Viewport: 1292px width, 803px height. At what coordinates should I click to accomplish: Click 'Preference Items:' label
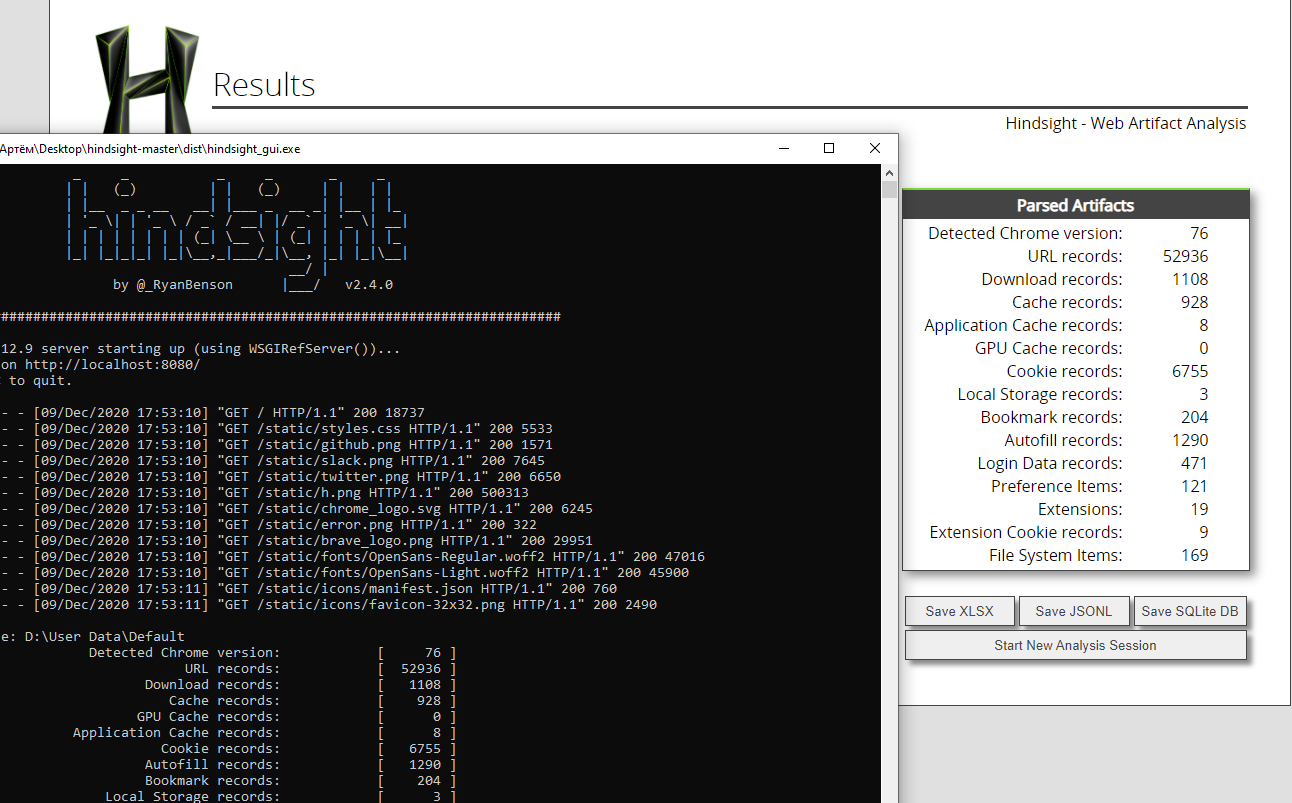click(1057, 486)
